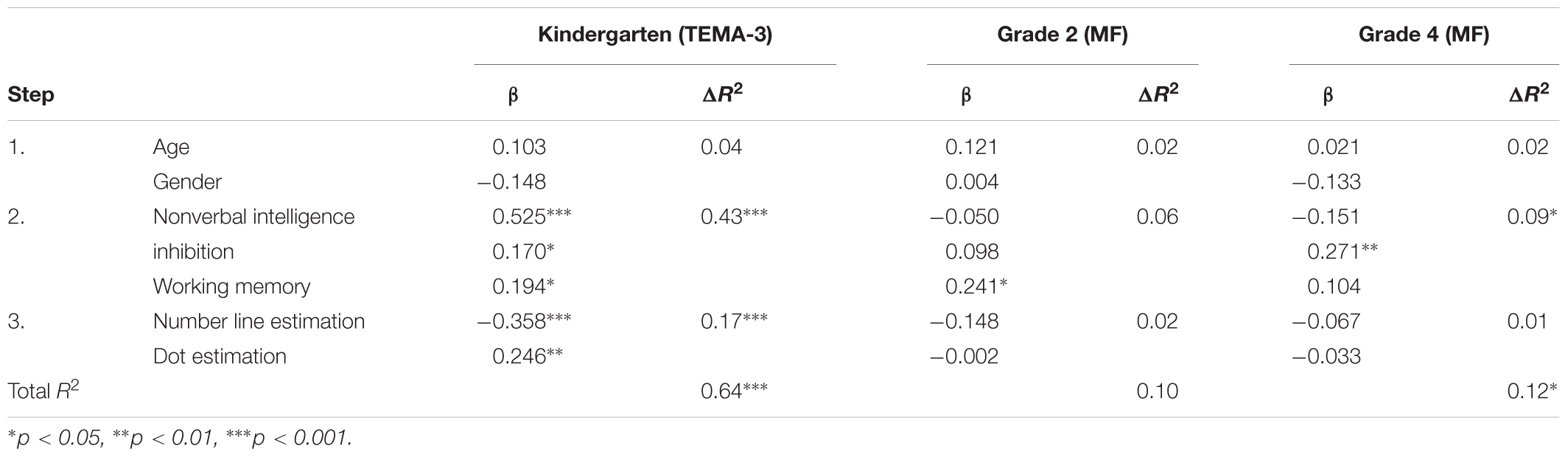Viewport: 1568px width, 457px height.
Task: Click the Grade 2 (MF) header
Action: 1062,35
